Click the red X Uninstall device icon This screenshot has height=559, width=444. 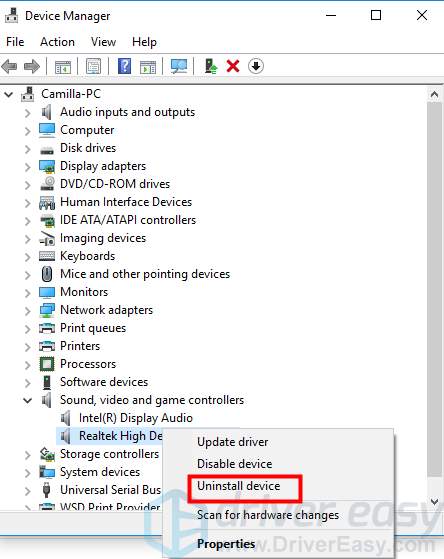(x=233, y=66)
